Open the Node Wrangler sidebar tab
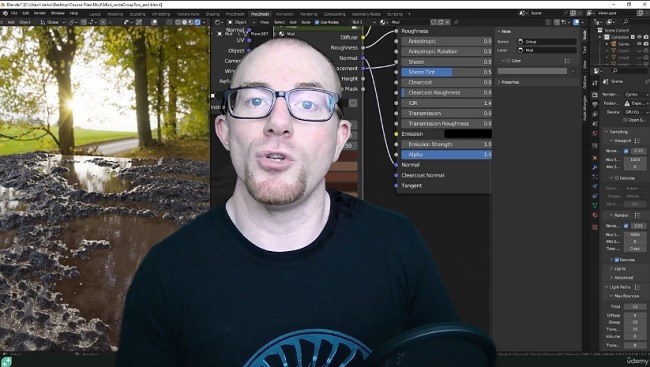The height and width of the screenshot is (367, 650). click(x=585, y=108)
